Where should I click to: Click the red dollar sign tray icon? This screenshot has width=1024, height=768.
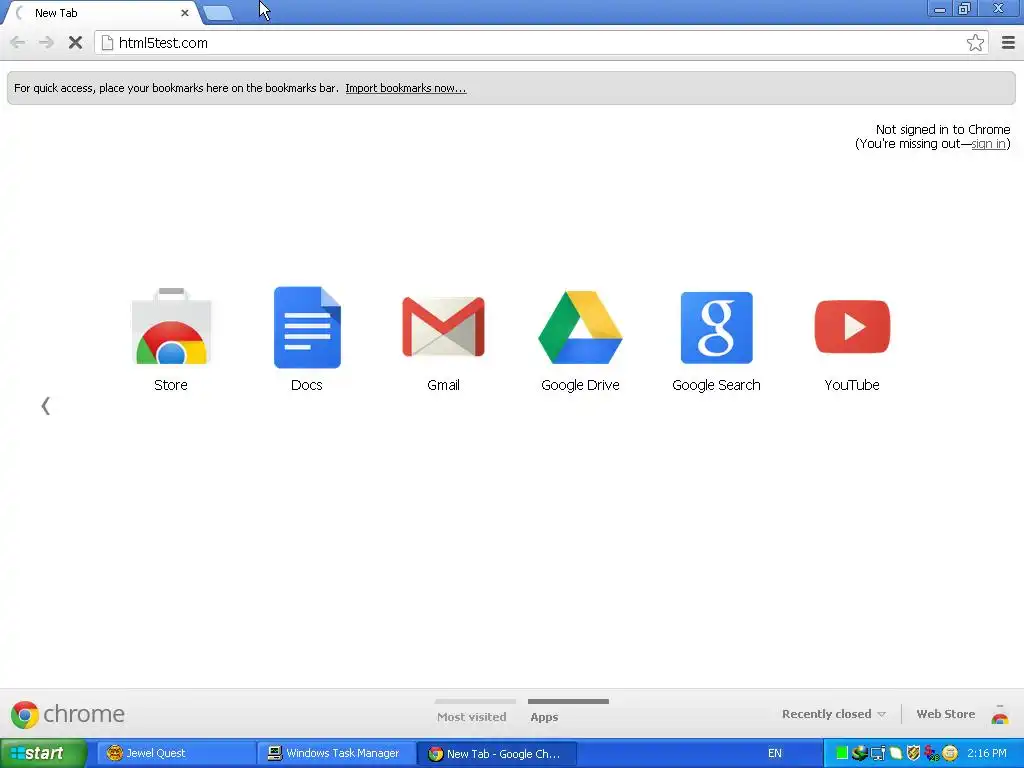point(931,753)
